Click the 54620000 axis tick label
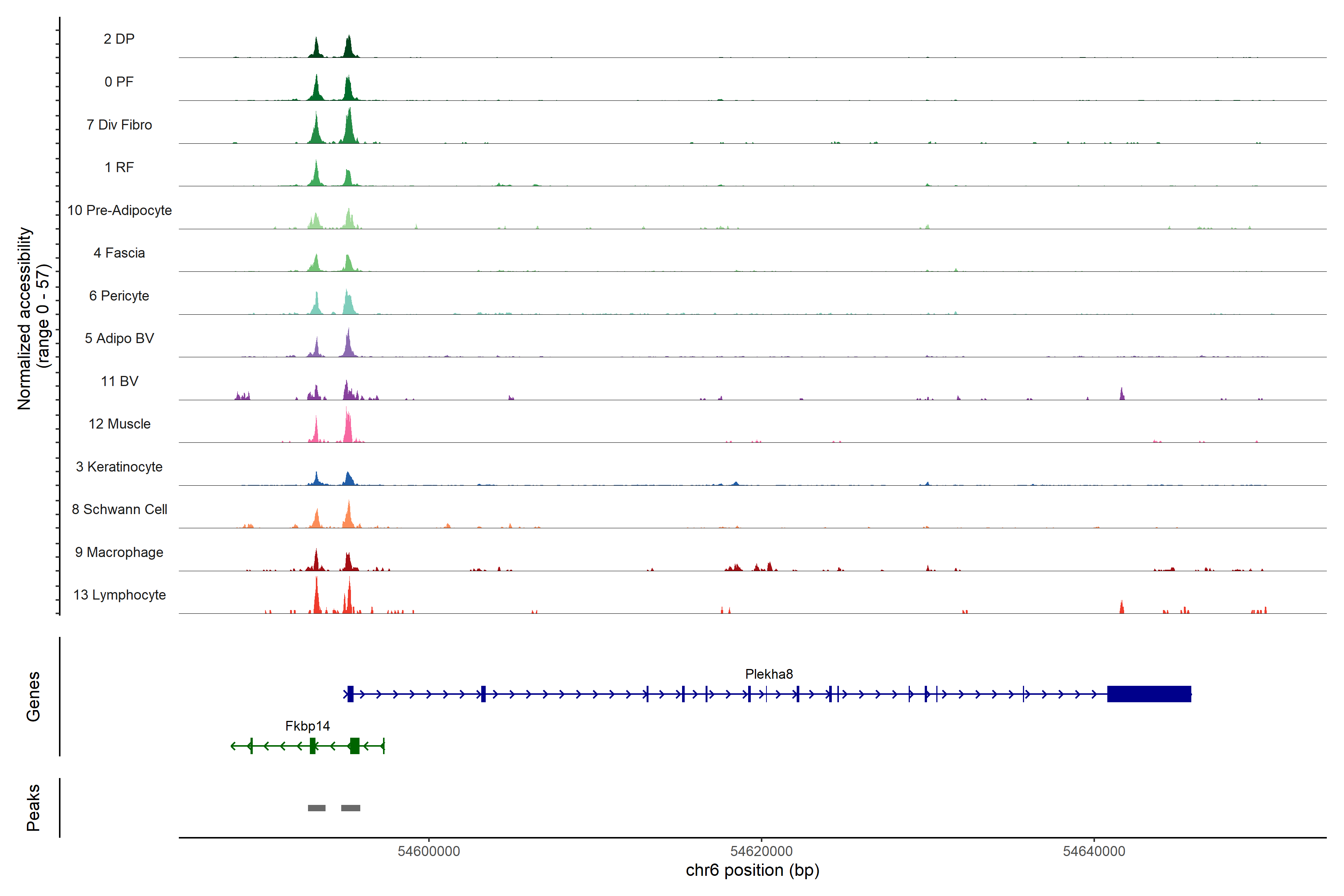This screenshot has width=1344, height=896. point(761,852)
